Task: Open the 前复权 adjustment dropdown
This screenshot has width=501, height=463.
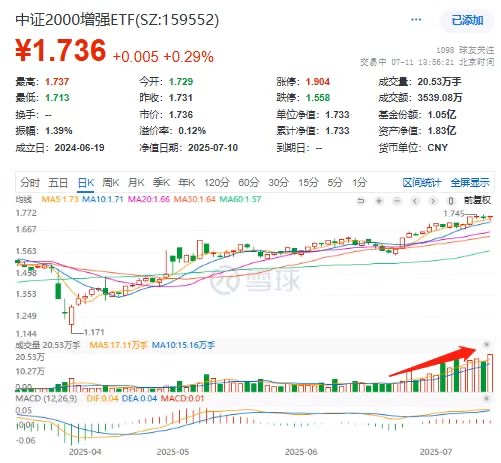Action: [x=477, y=200]
